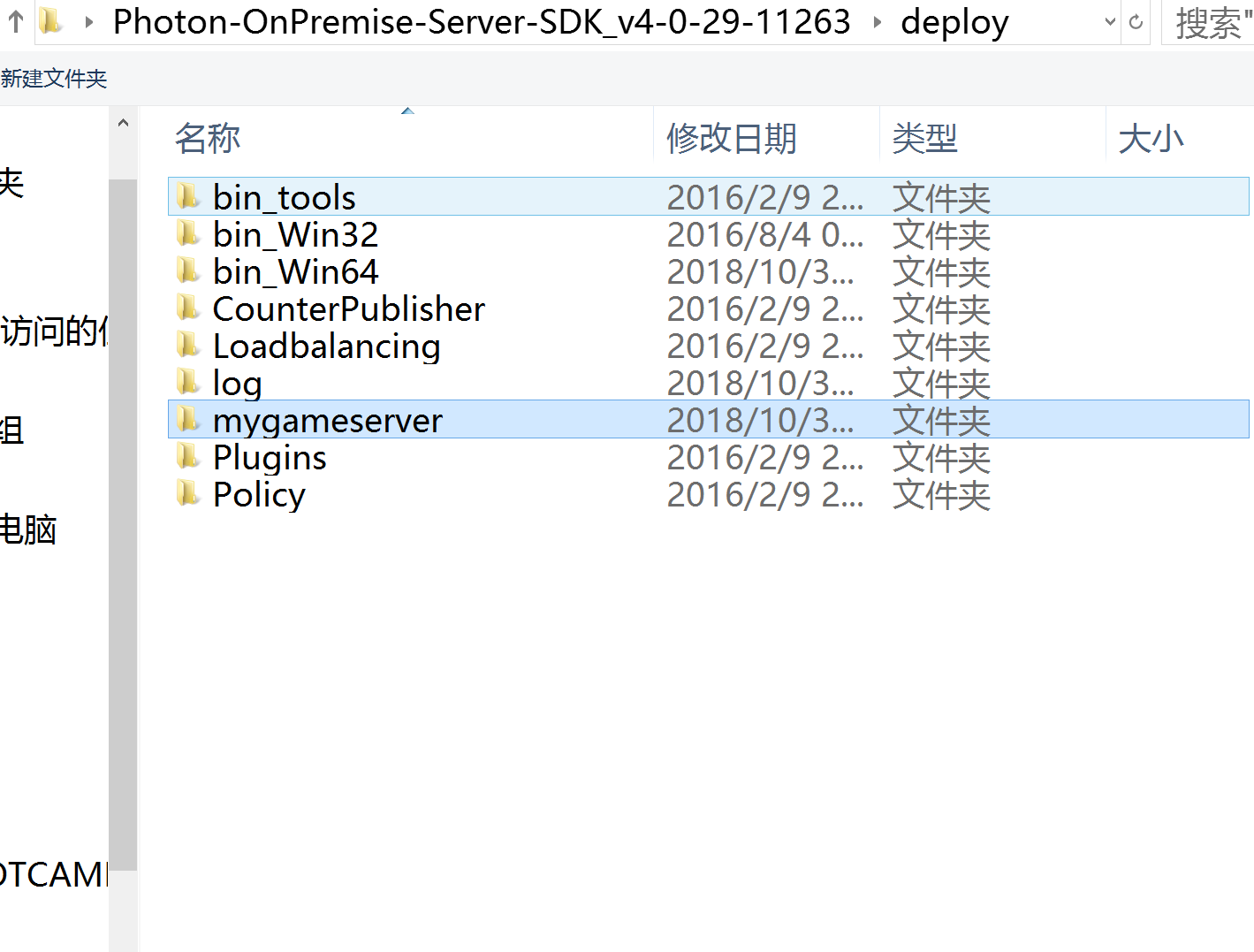Screen dimensions: 1254x952
Task: Select the Policy folder name
Action: (259, 495)
